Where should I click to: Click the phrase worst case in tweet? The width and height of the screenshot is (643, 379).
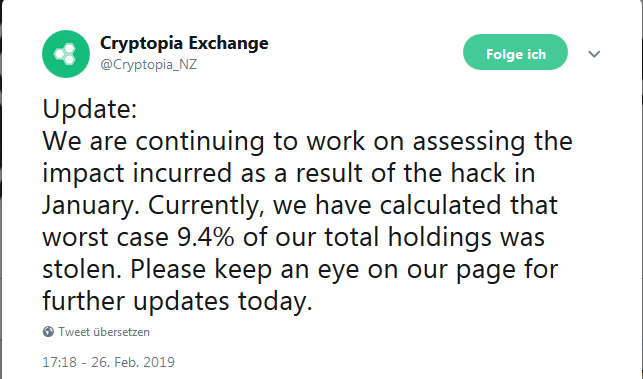point(105,237)
